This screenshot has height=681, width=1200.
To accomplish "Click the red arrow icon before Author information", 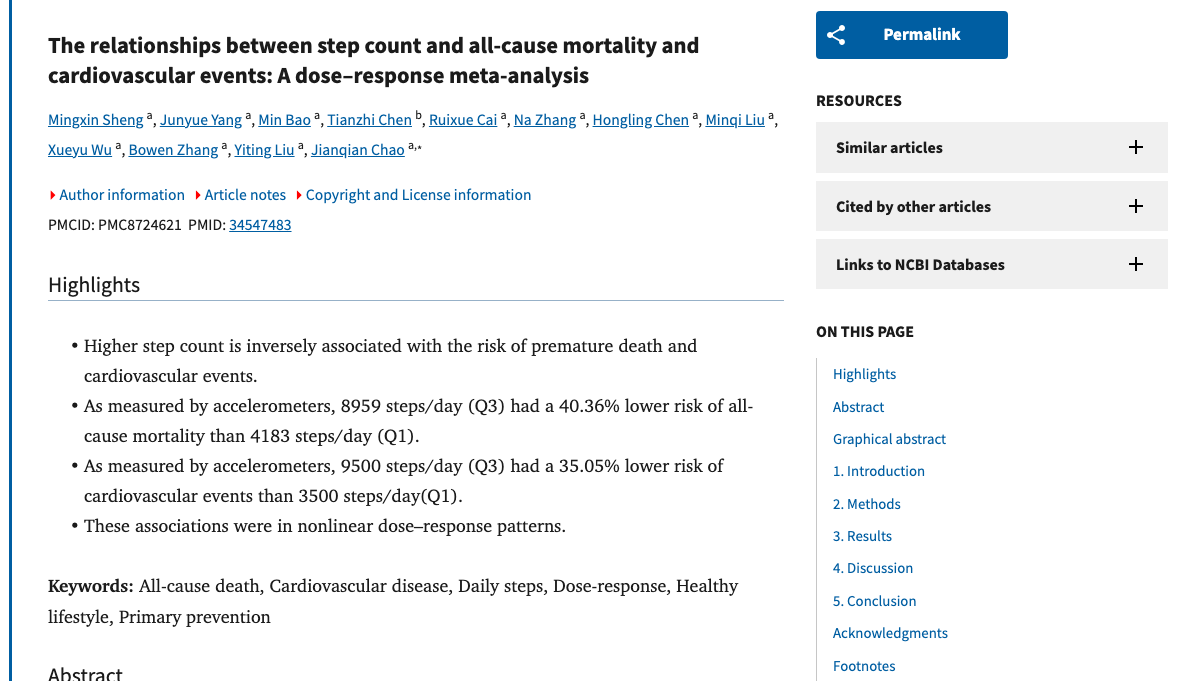I will 51,194.
